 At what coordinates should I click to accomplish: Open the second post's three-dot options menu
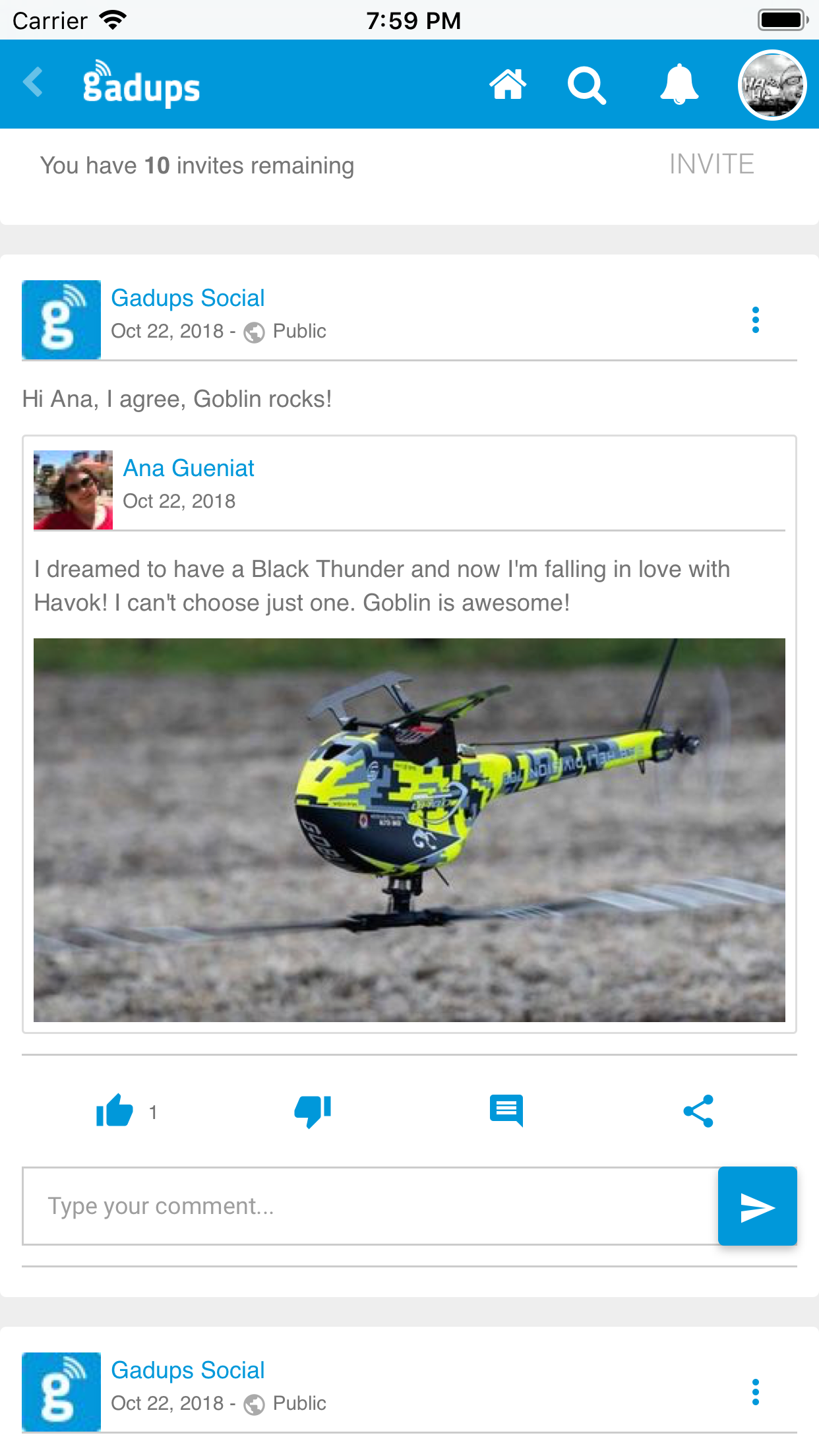(x=756, y=1392)
